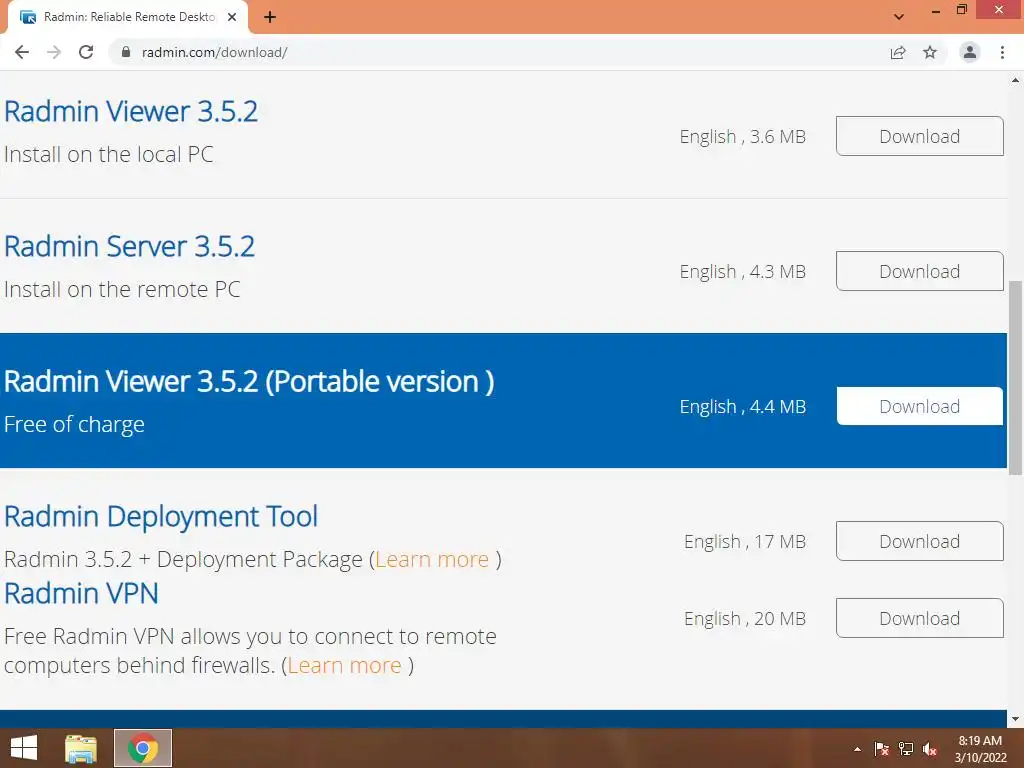Open the Chrome three-dot menu

(1002, 52)
